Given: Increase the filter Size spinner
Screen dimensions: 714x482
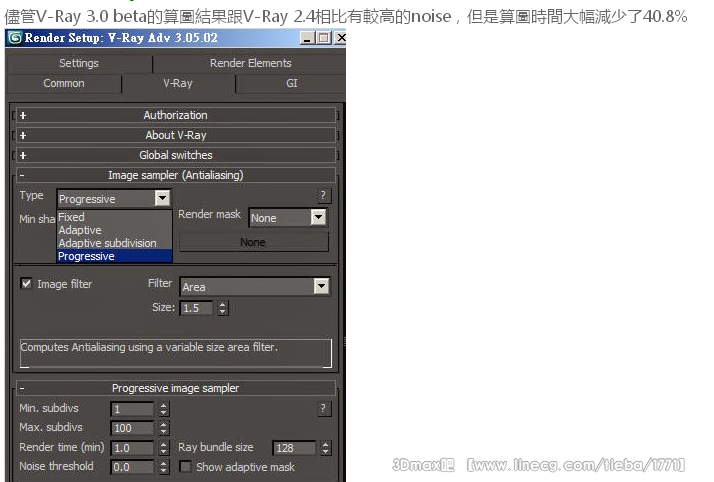Looking at the screenshot, I should (x=222, y=304).
